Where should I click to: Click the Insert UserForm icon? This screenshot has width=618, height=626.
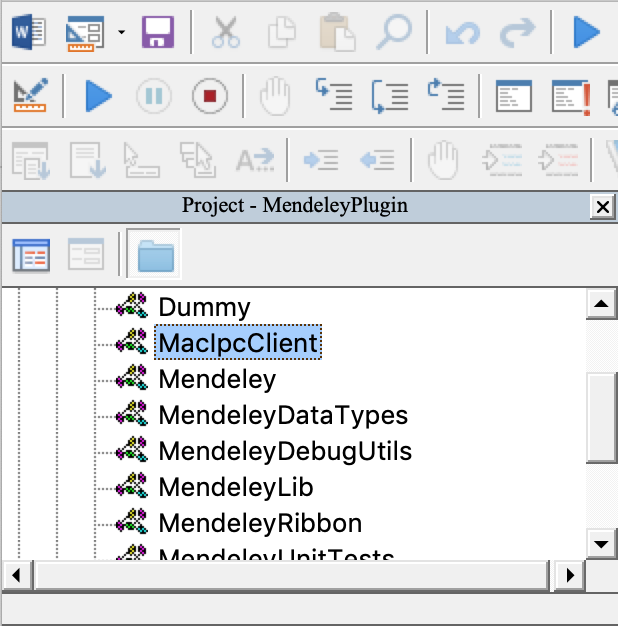click(85, 33)
